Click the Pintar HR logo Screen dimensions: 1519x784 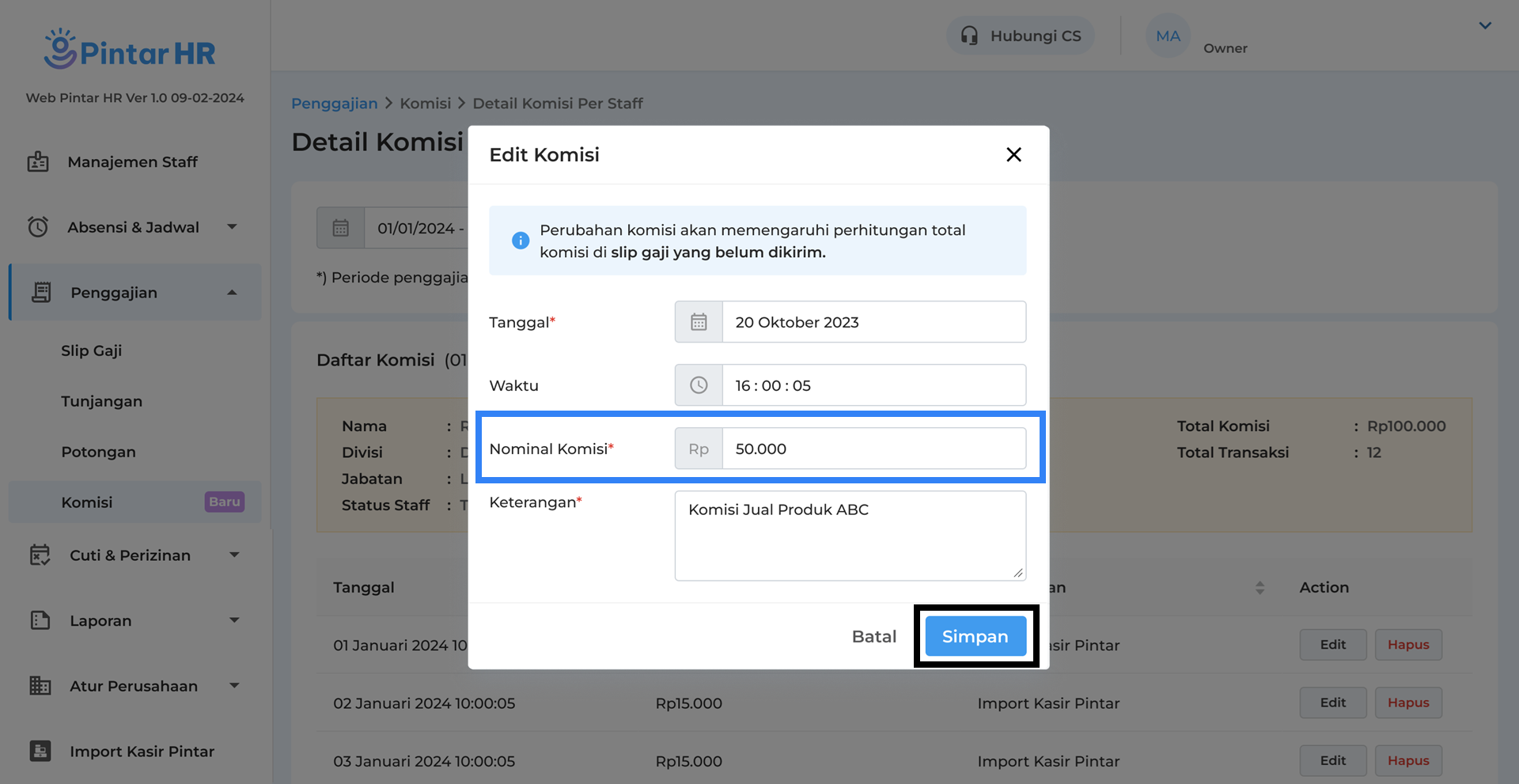(x=131, y=50)
